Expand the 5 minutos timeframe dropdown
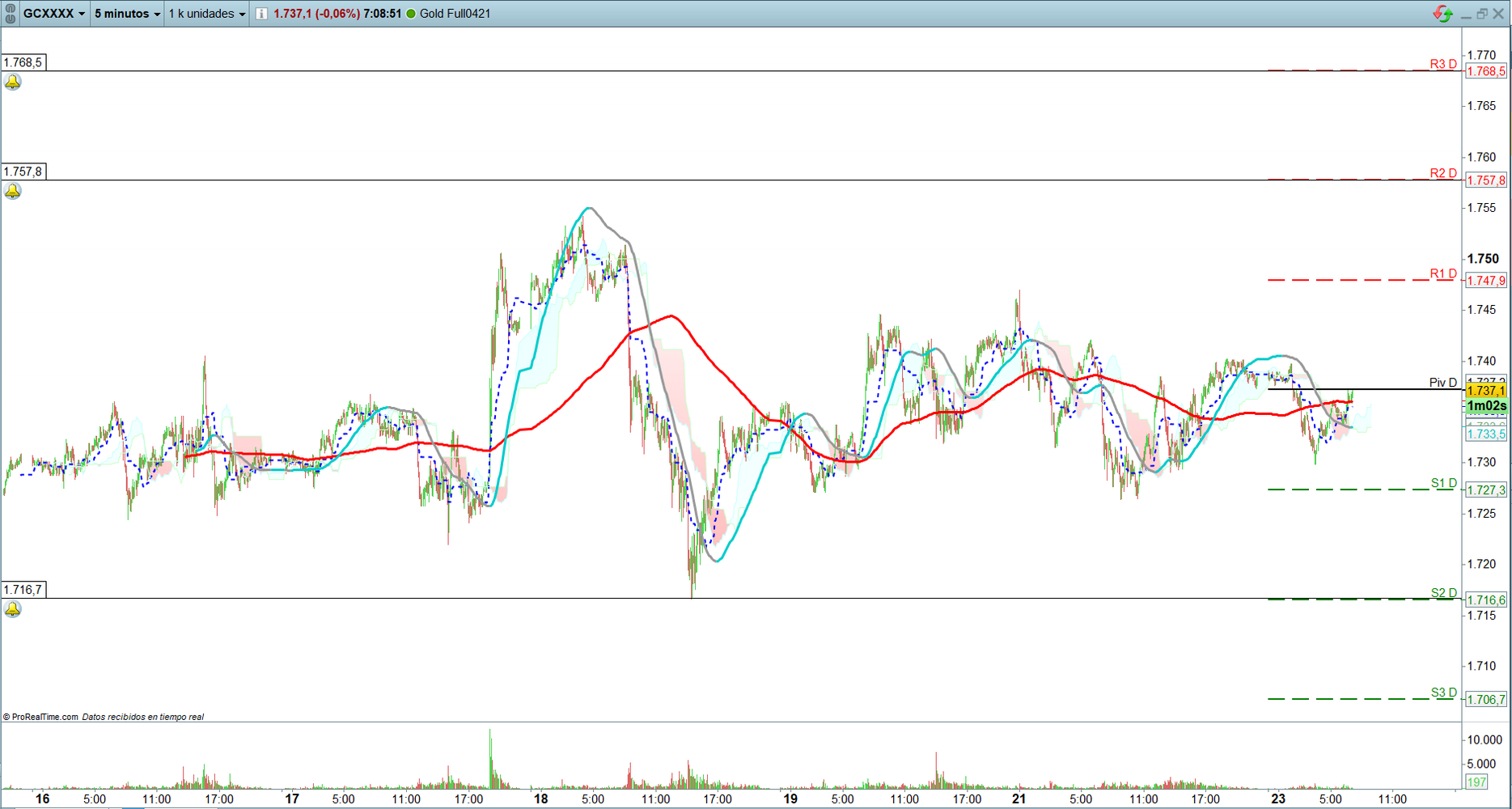This screenshot has height=809, width=1512. [127, 14]
